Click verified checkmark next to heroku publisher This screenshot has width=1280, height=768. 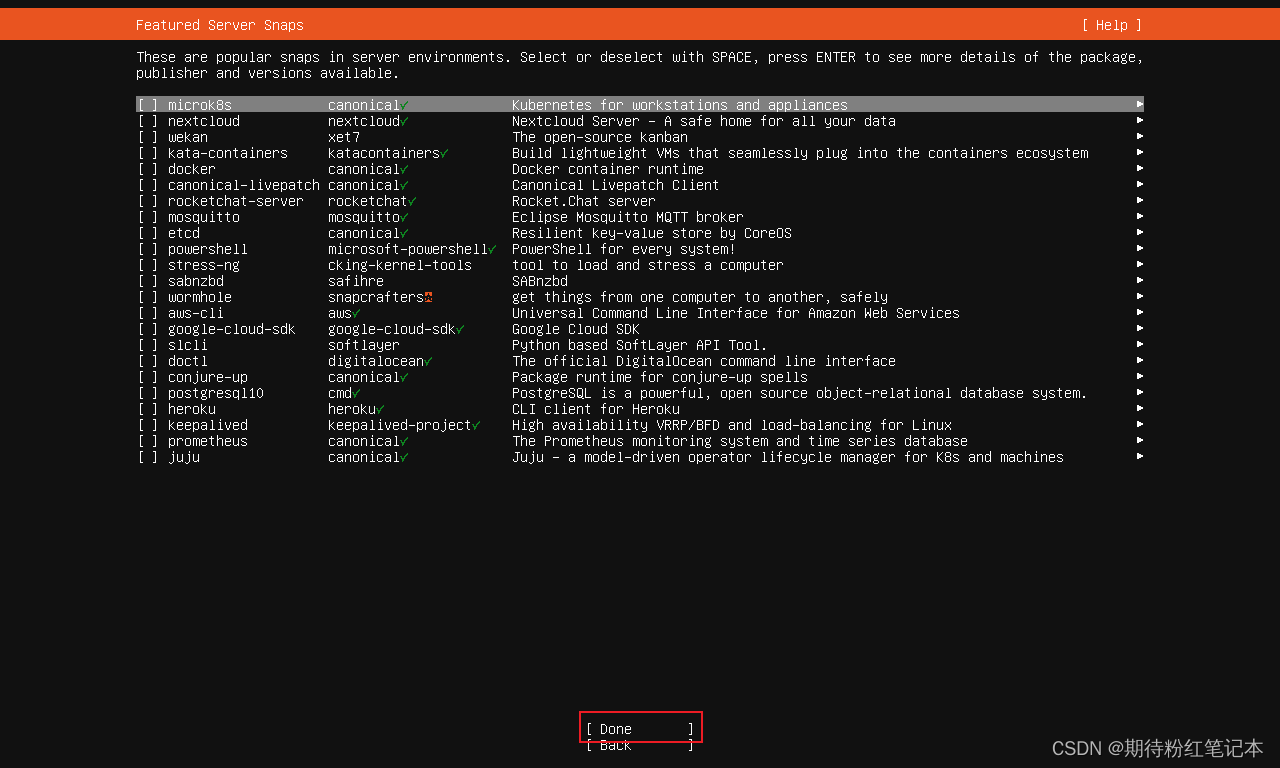(380, 409)
